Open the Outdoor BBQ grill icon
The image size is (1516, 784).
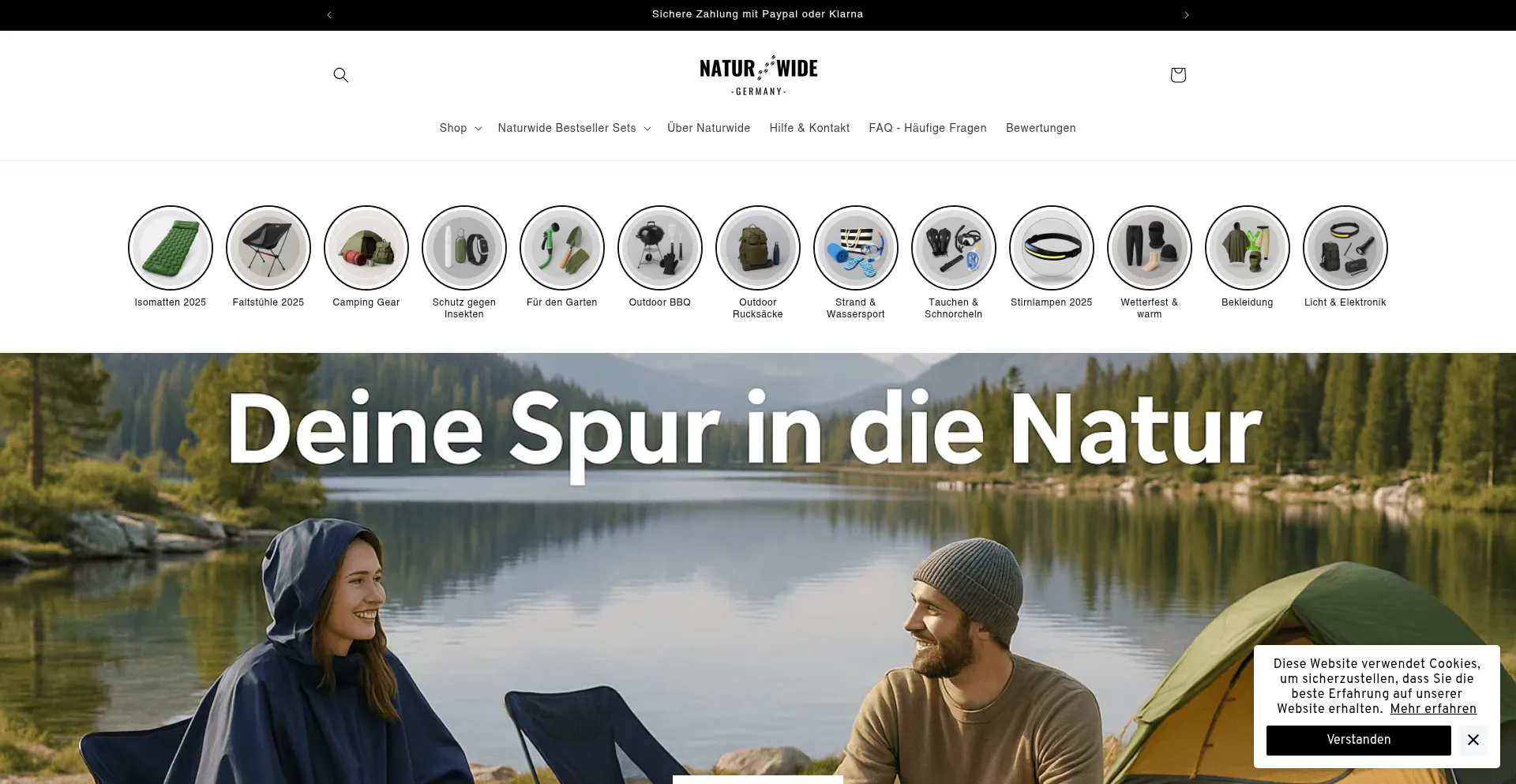click(x=660, y=248)
